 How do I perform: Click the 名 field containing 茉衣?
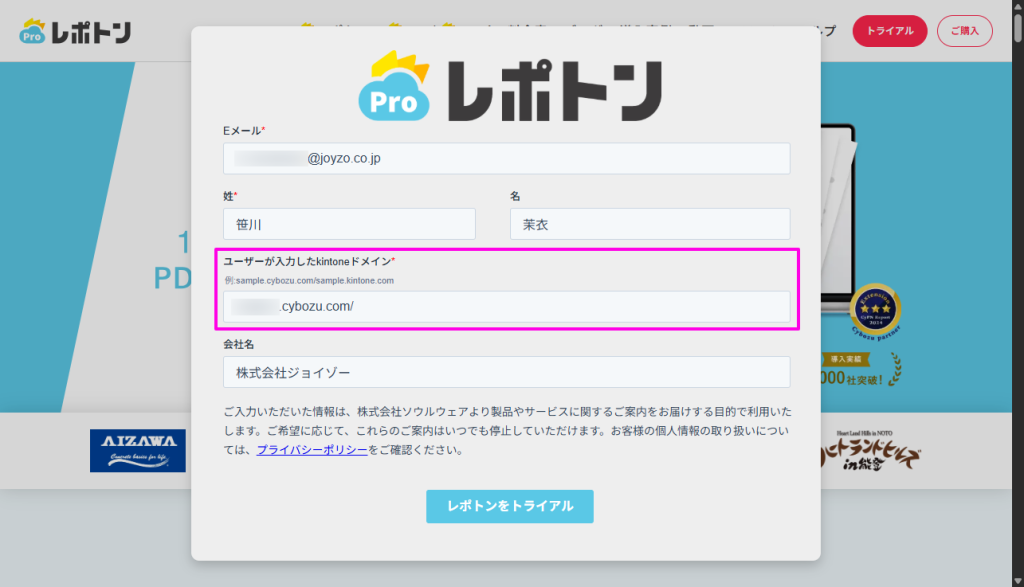click(649, 224)
